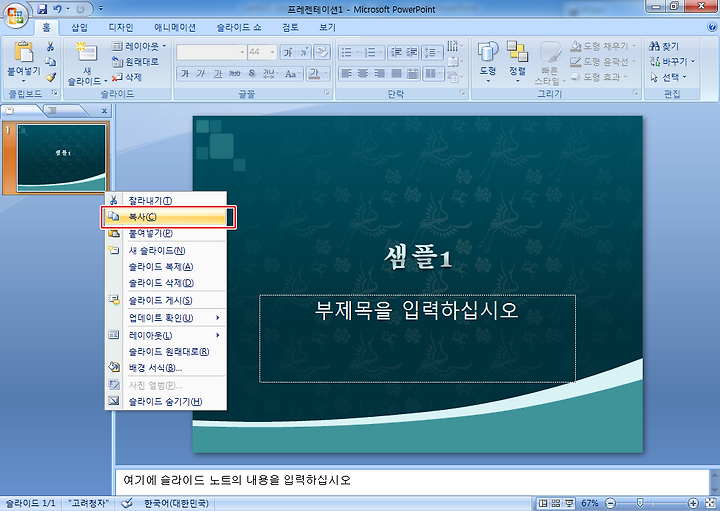
Task: Customize Quick Access Toolbar dropdown arrow
Action: tap(101, 9)
